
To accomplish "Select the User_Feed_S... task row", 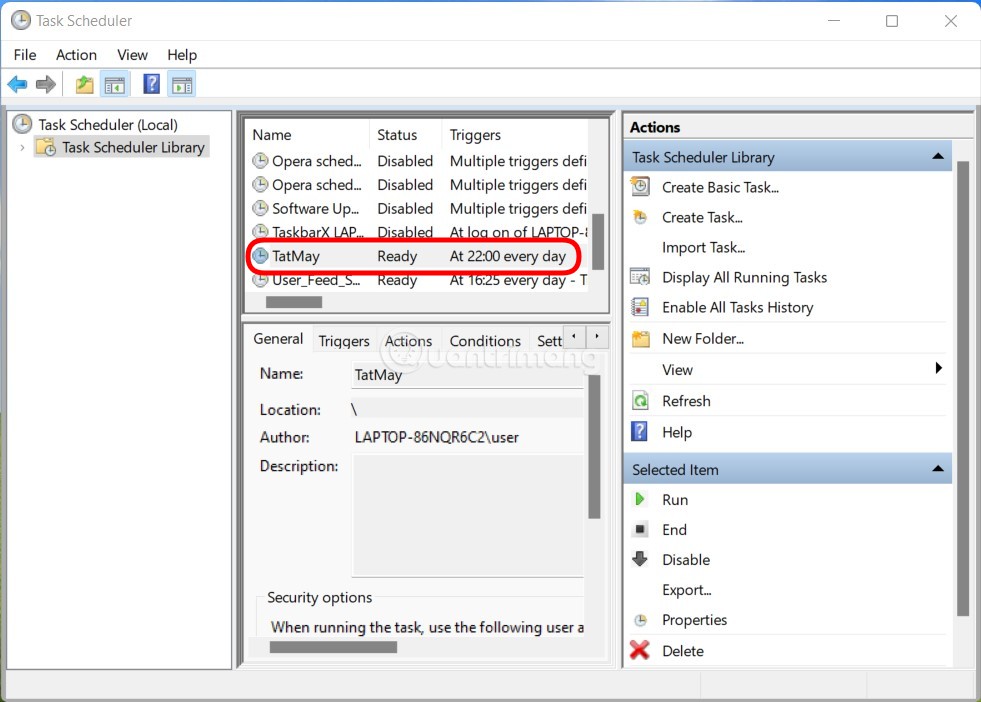I will pos(417,280).
